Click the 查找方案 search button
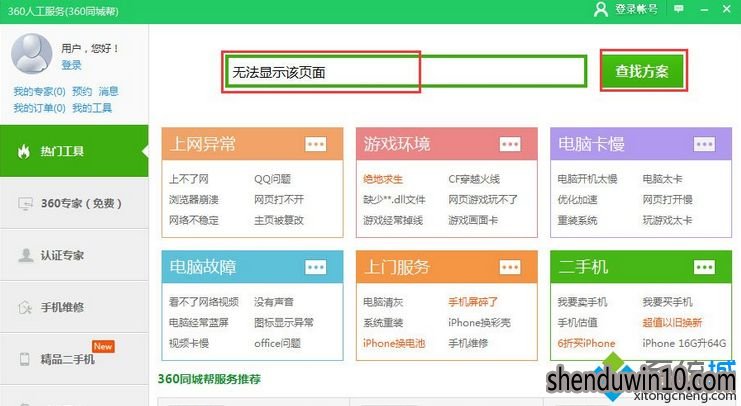This screenshot has width=741, height=406. point(642,71)
